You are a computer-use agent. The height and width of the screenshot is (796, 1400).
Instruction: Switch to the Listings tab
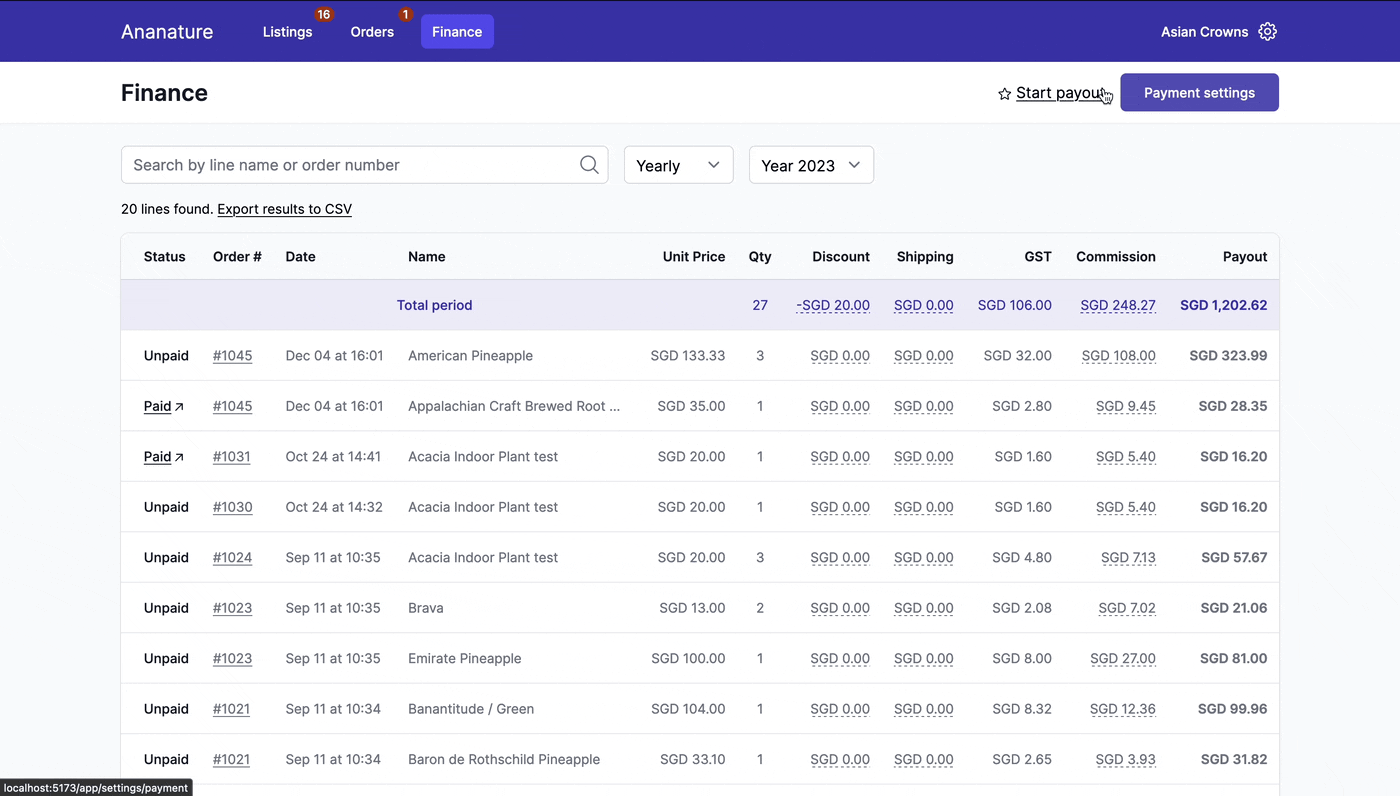click(287, 31)
